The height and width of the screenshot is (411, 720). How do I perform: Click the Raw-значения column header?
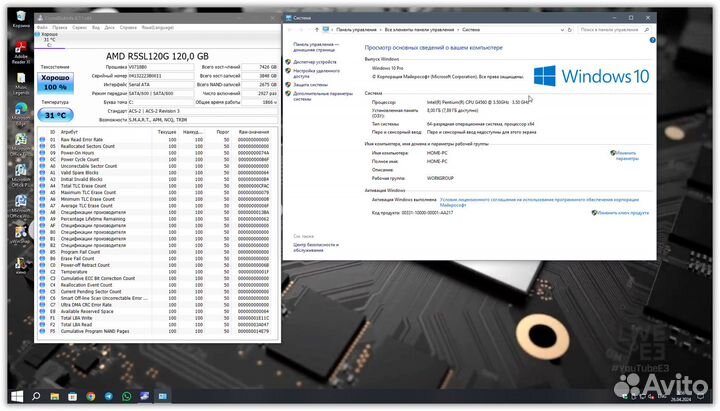[253, 132]
